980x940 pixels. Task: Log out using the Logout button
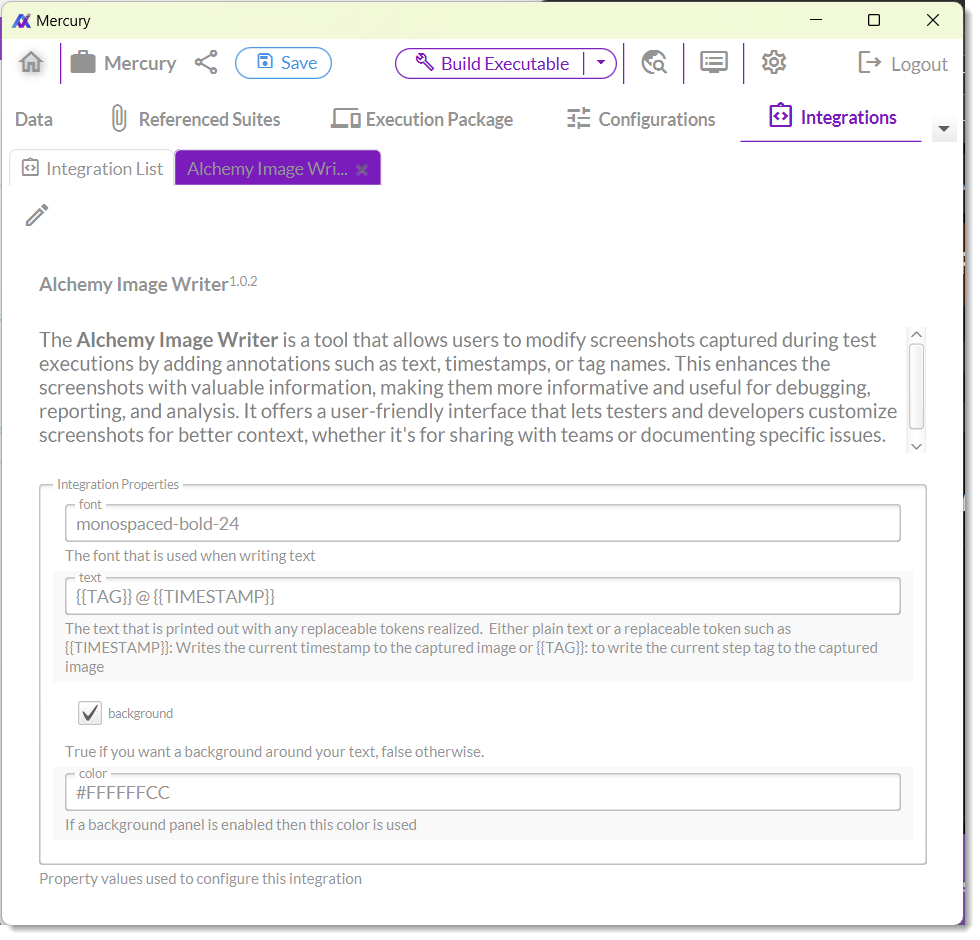[x=903, y=63]
